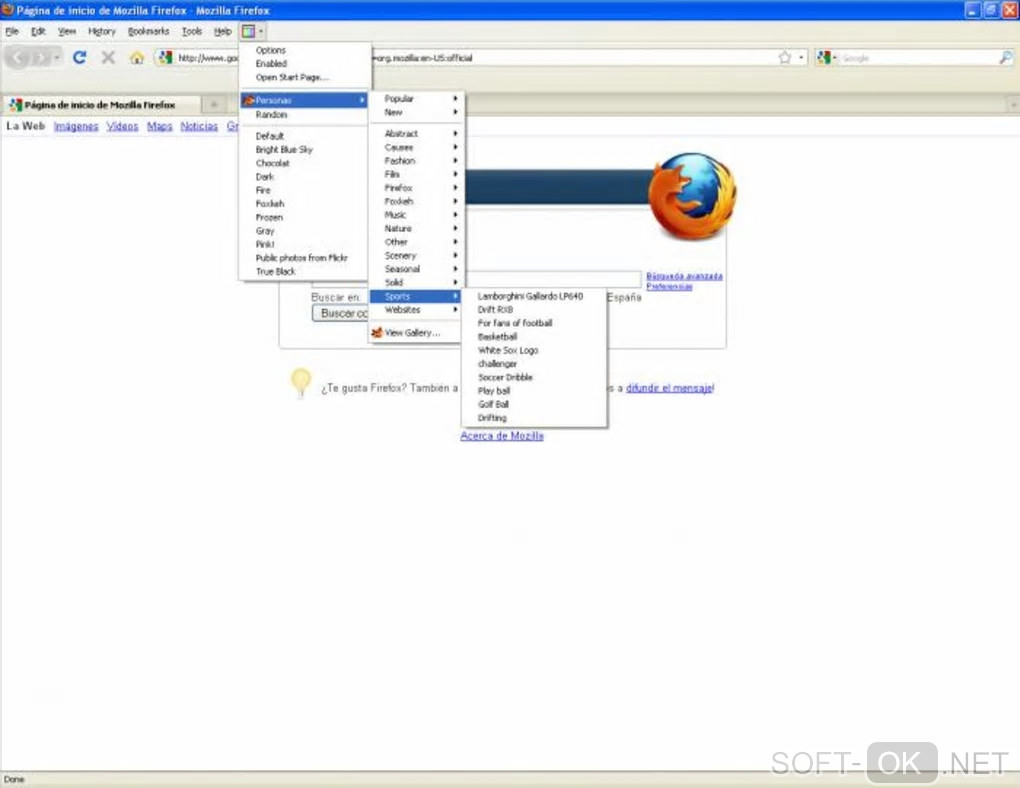Image resolution: width=1020 pixels, height=788 pixels.
Task: Click the search magnifier icon
Action: (x=1006, y=58)
